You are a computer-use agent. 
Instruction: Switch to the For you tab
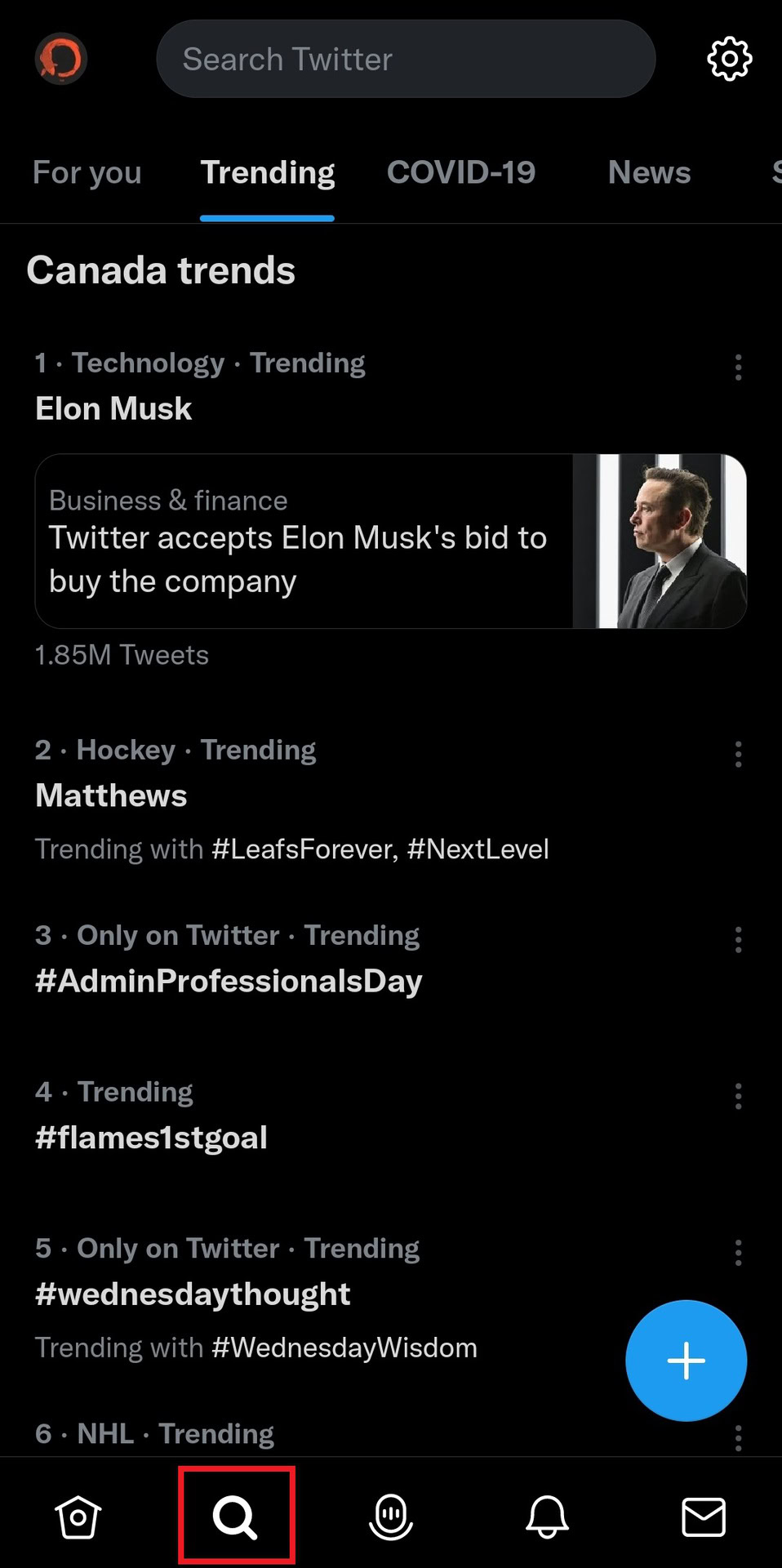click(x=87, y=173)
